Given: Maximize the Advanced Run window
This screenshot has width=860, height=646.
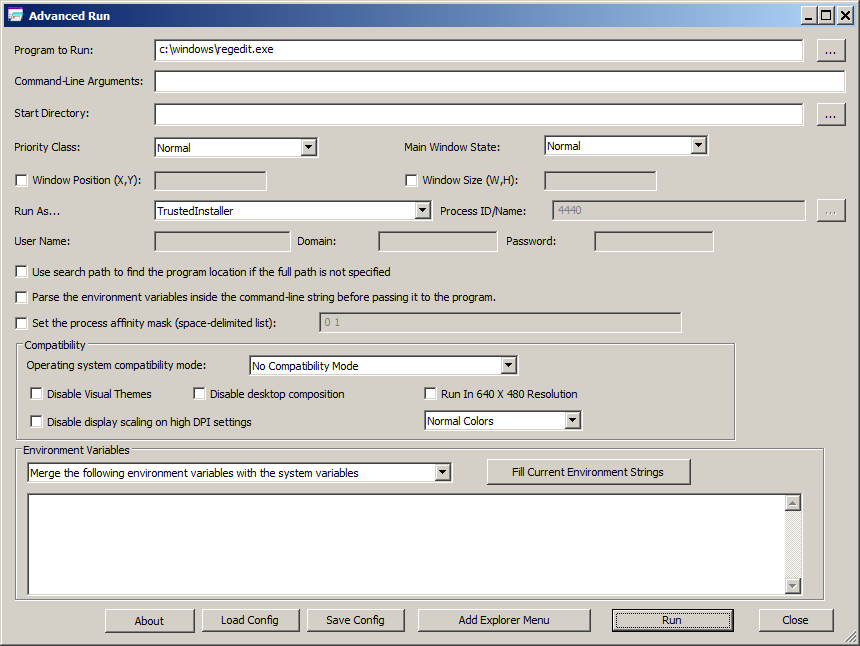Looking at the screenshot, I should pos(826,15).
